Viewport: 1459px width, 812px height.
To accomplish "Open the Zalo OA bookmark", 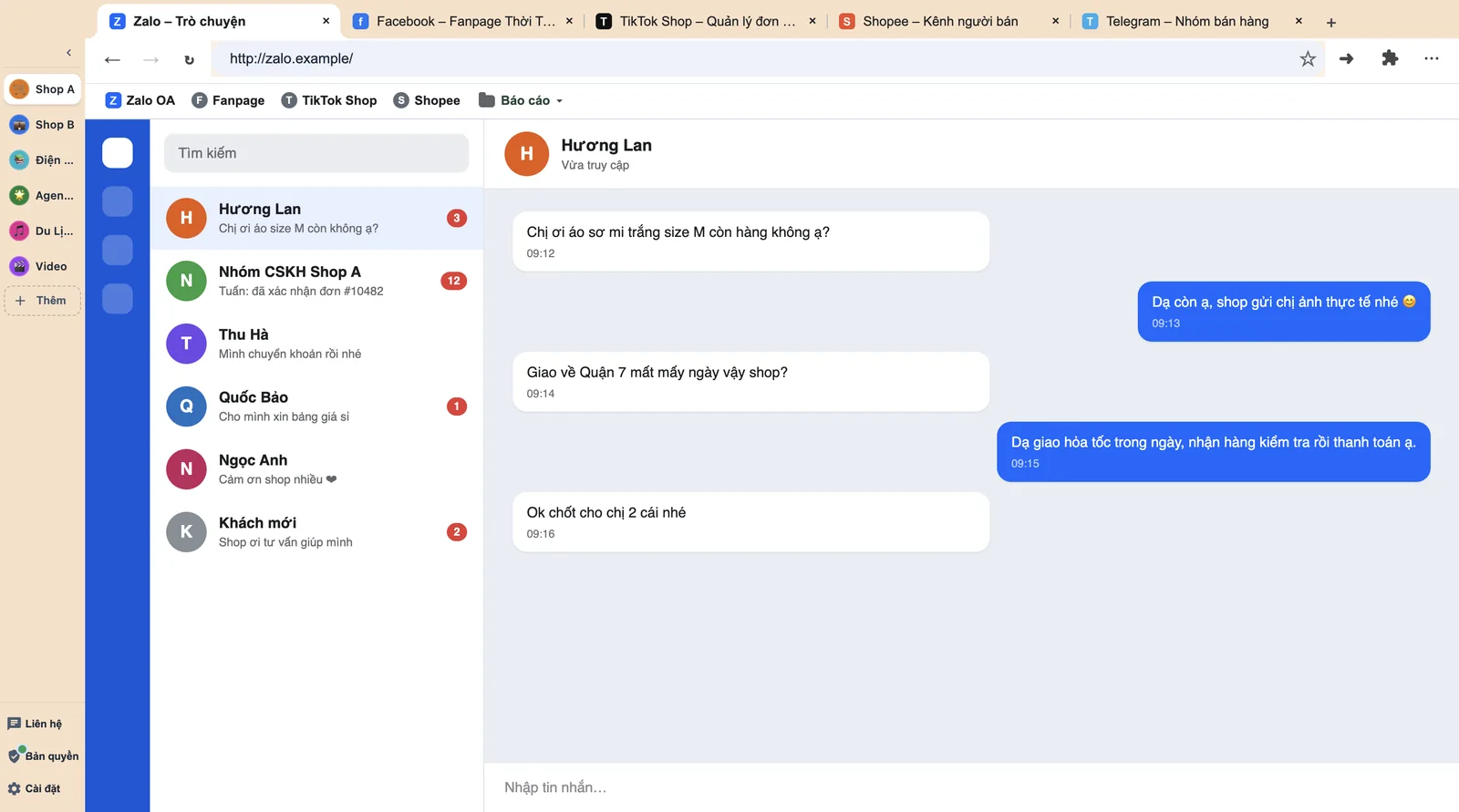I will (140, 100).
